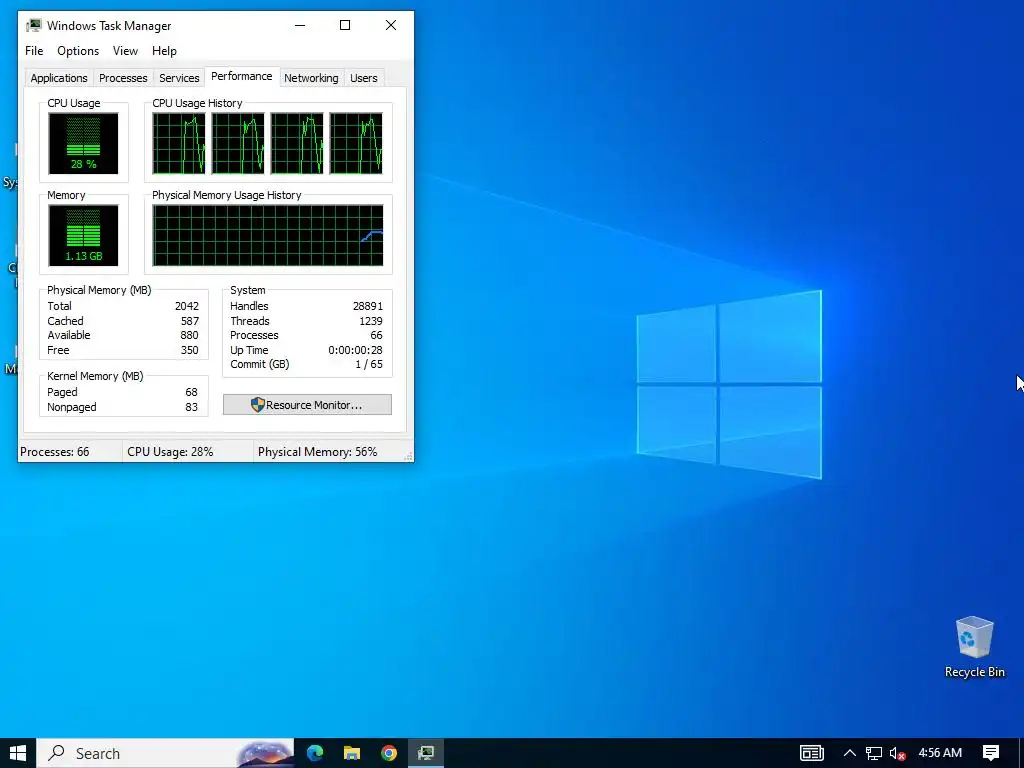Click the muted volume tray icon
Image resolution: width=1024 pixels, height=768 pixels.
tap(897, 753)
